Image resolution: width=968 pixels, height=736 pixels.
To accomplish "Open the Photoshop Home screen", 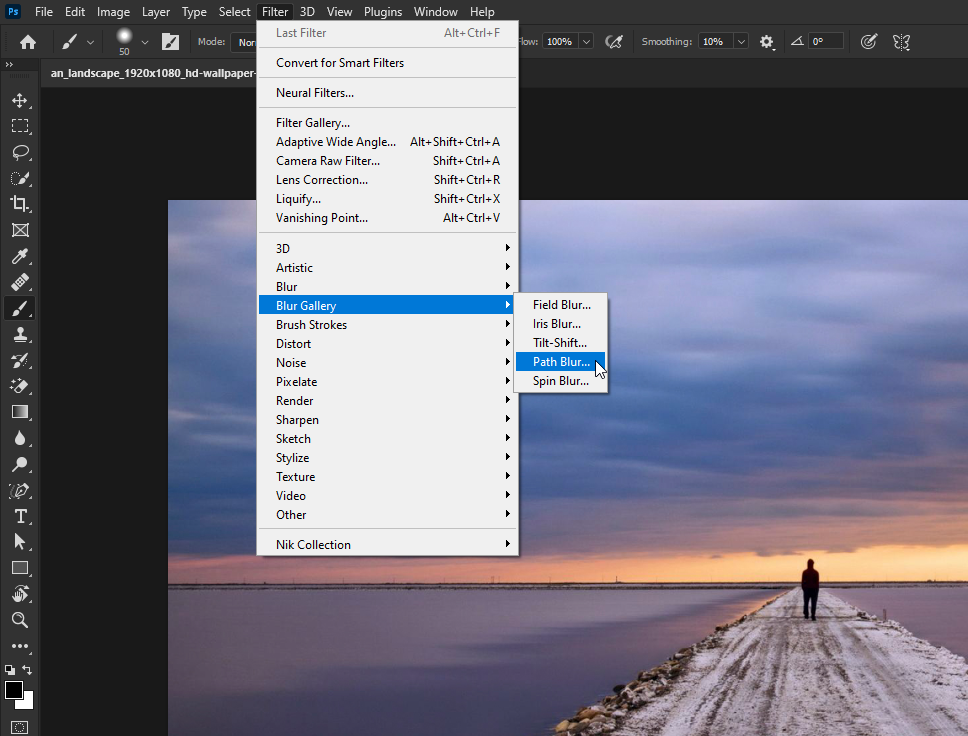I will coord(26,41).
